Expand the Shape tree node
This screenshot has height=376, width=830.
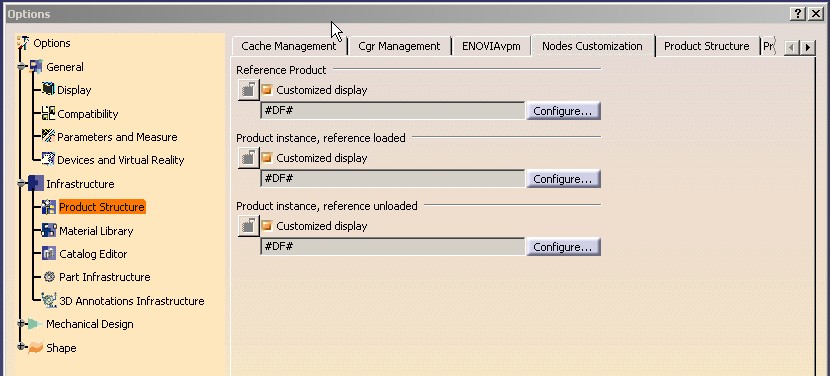pyautogui.click(x=22, y=347)
